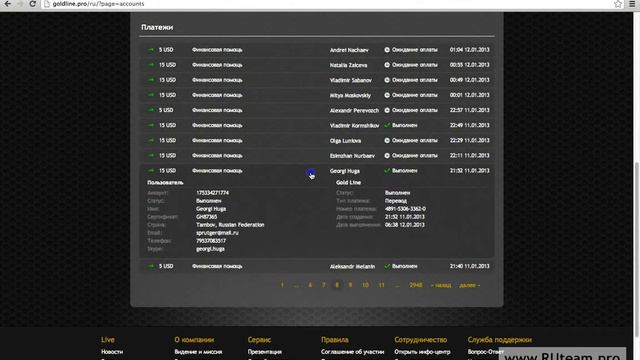
Task: Click pending status icon for Olga Luniova
Action: [x=387, y=140]
